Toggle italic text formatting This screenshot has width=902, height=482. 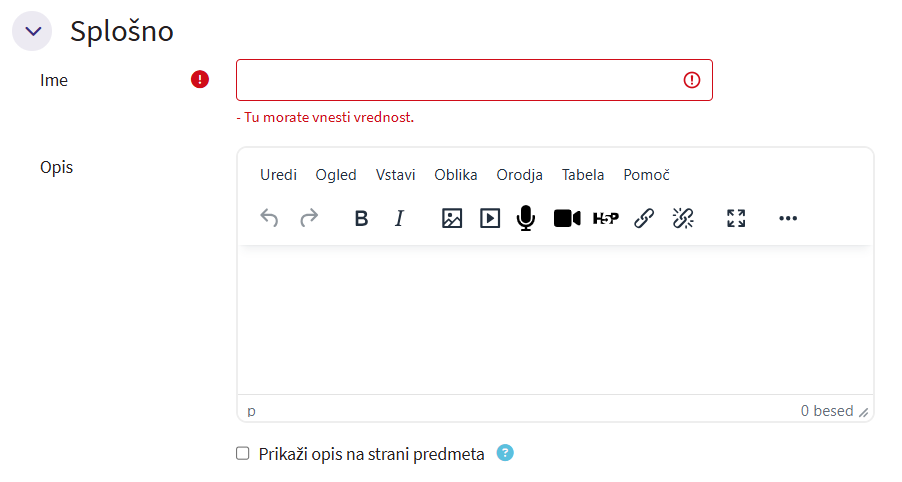pyautogui.click(x=399, y=218)
